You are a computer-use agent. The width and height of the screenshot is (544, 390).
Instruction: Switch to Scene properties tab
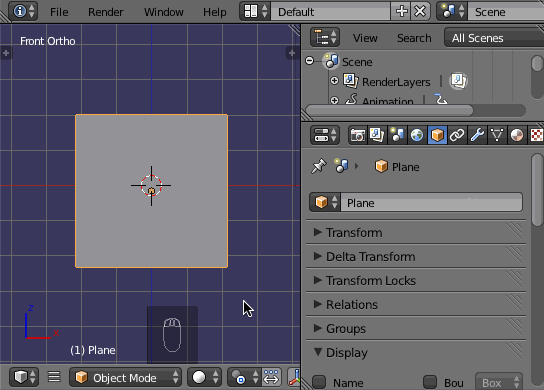click(x=397, y=135)
